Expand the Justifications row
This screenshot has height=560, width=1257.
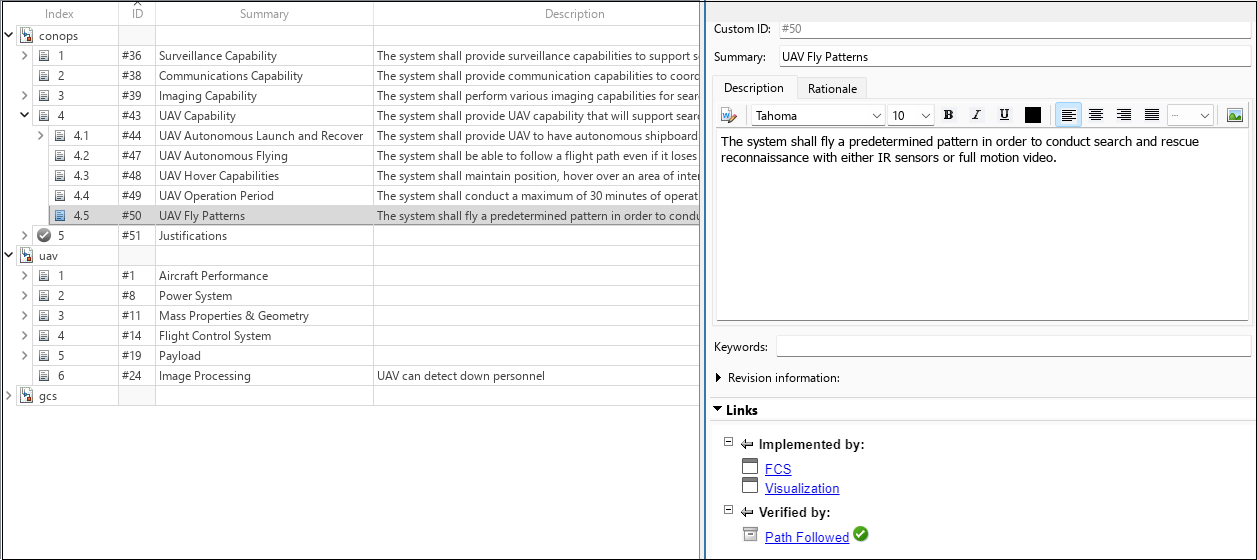pyautogui.click(x=25, y=236)
